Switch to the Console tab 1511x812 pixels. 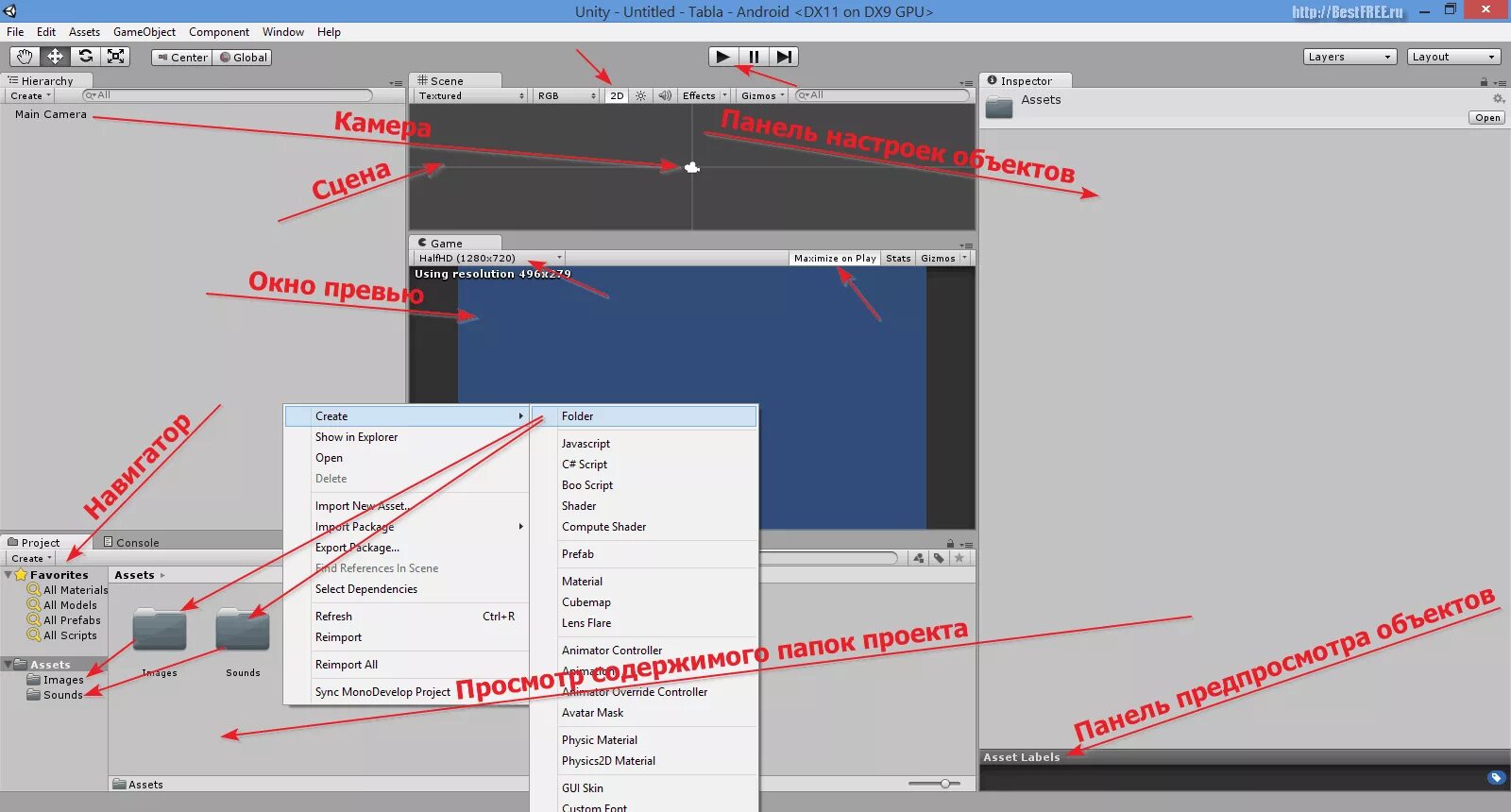pyautogui.click(x=131, y=542)
